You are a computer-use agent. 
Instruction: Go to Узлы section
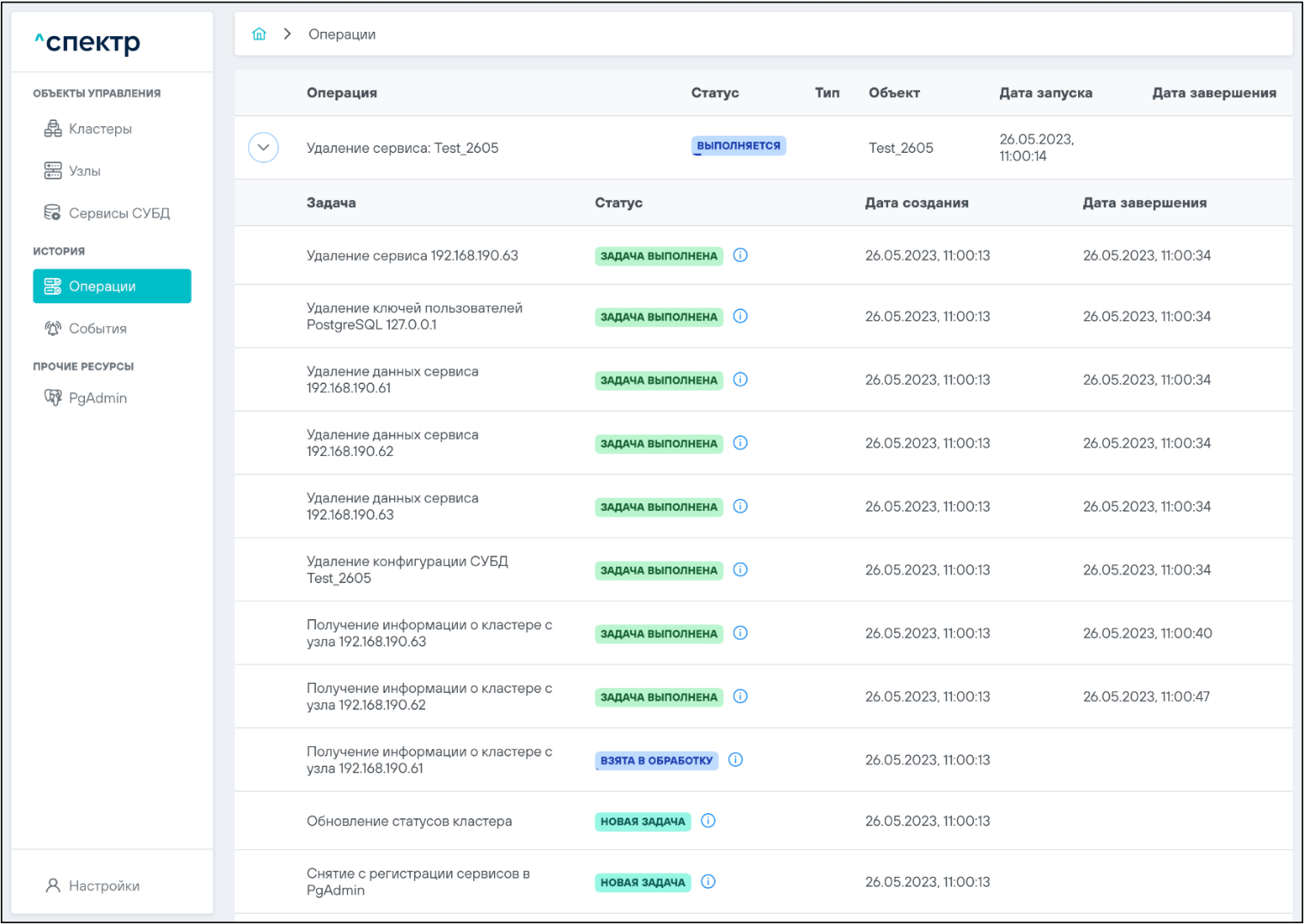coord(84,171)
